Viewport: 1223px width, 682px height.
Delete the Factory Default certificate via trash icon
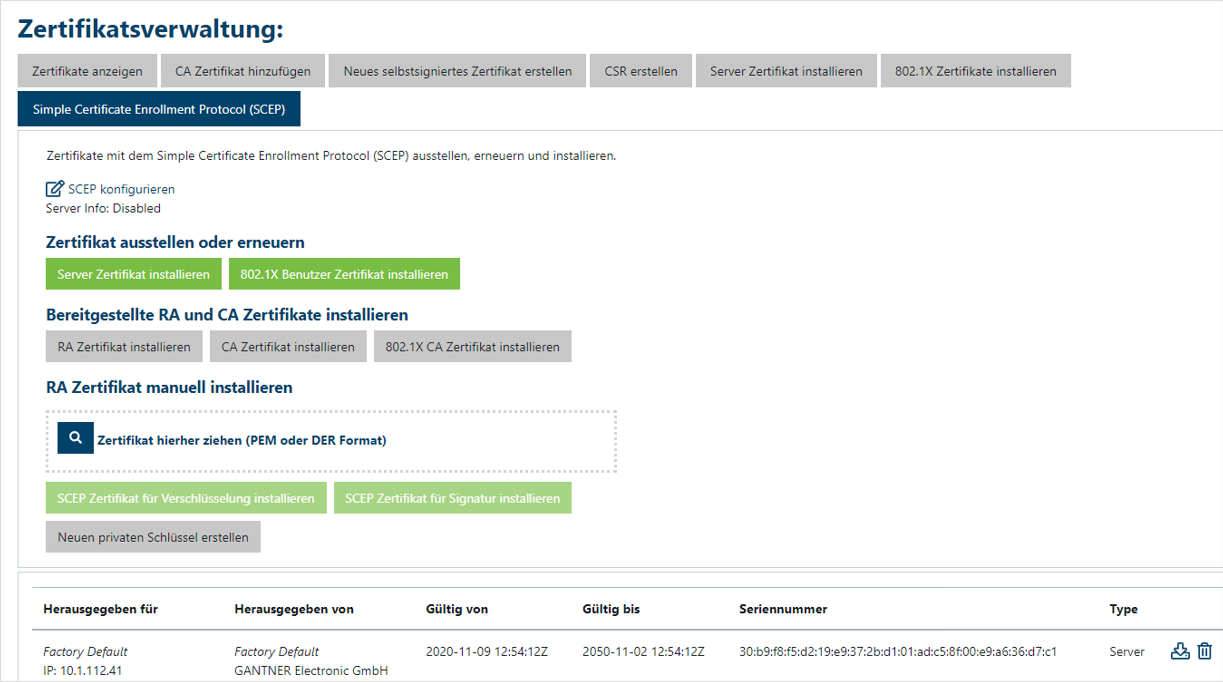click(x=1204, y=651)
